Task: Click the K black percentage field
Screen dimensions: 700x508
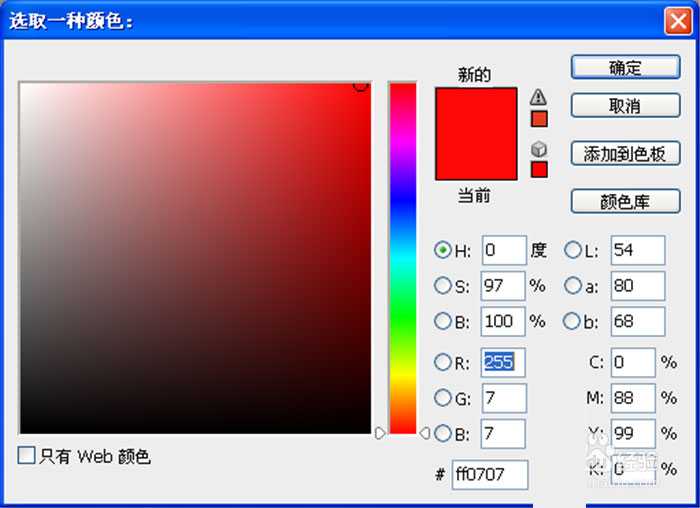Action: pos(633,469)
